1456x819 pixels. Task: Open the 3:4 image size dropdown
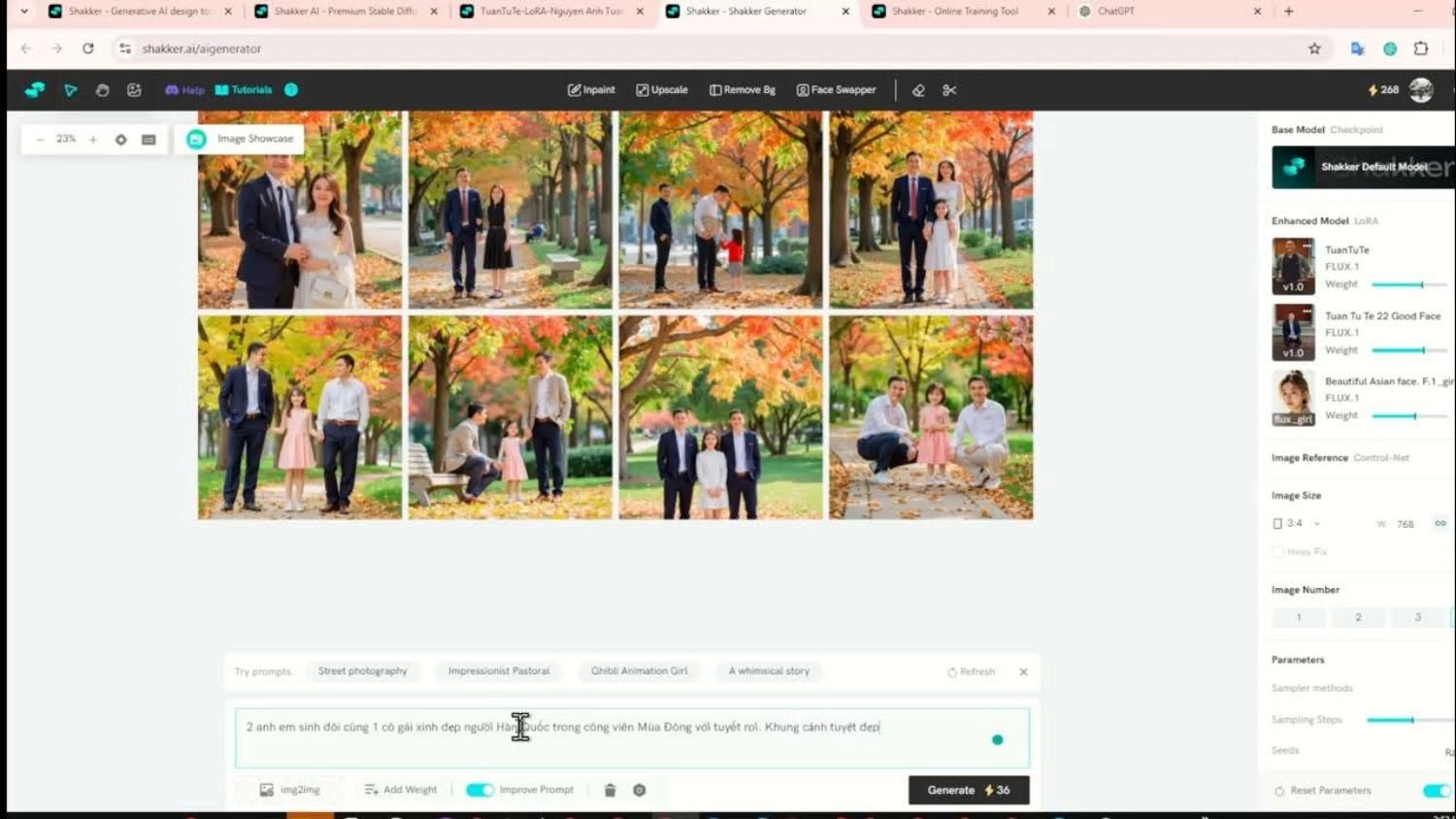click(1297, 523)
